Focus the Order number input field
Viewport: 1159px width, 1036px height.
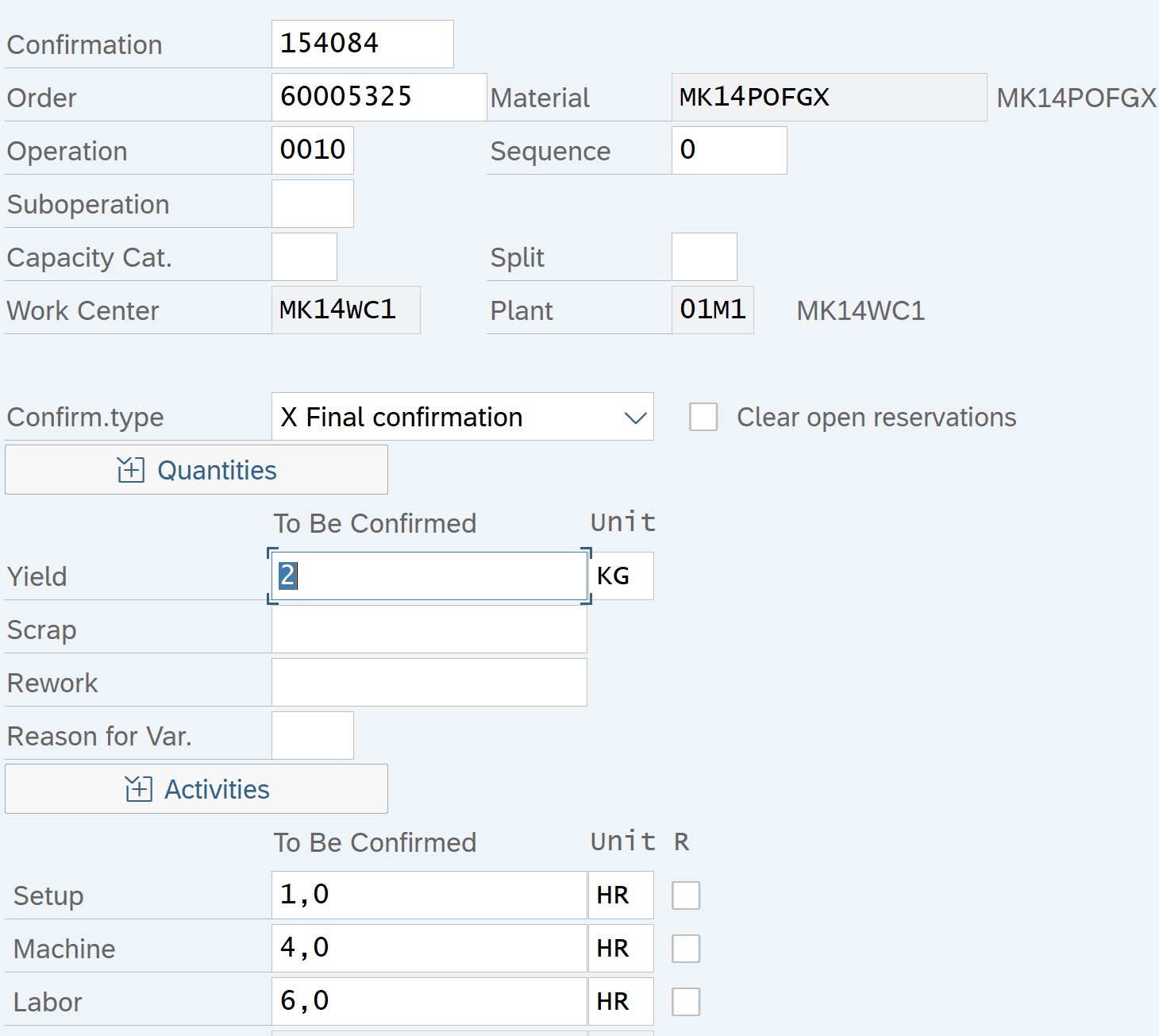tap(379, 98)
